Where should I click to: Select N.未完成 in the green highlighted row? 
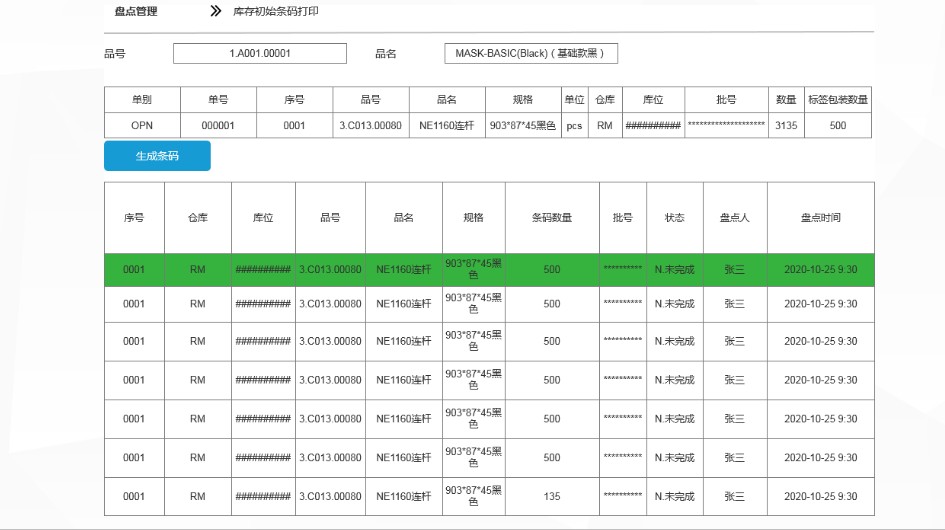point(674,270)
